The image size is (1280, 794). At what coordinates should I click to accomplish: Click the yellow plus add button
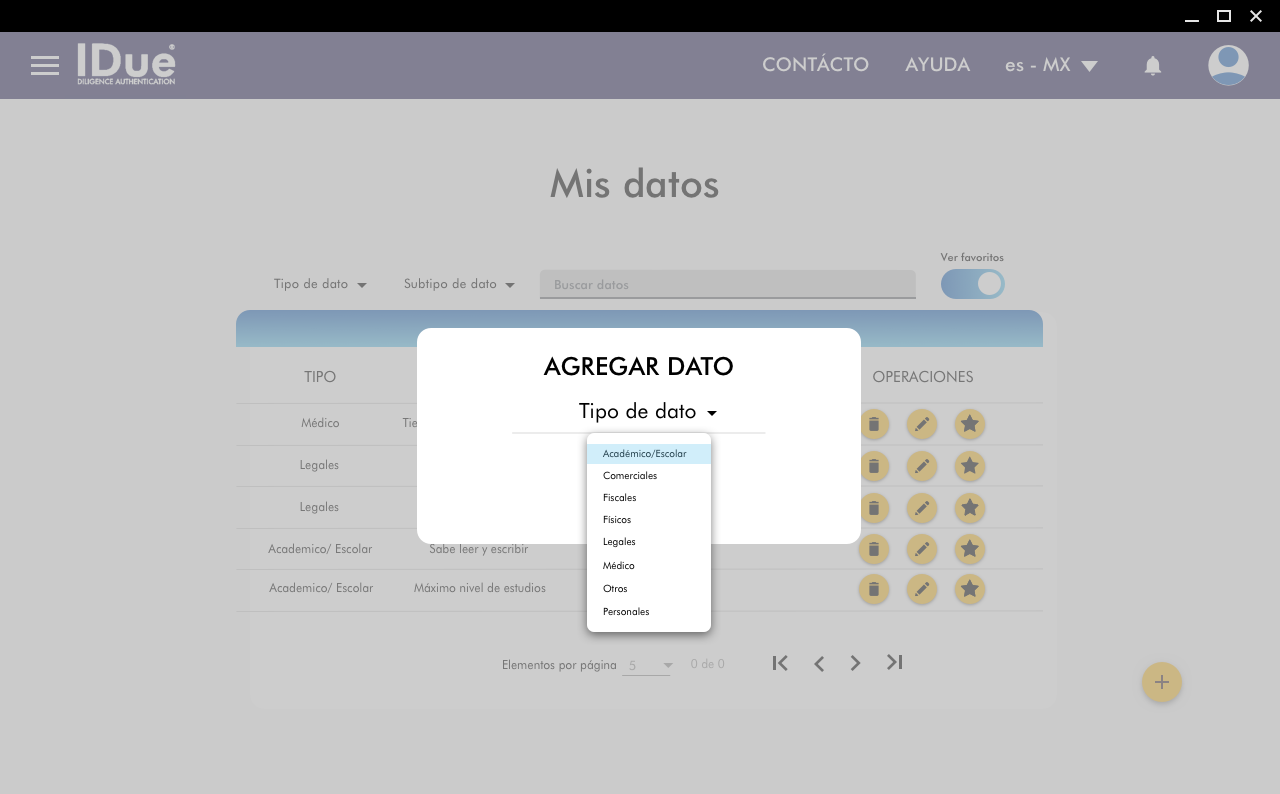click(1161, 682)
